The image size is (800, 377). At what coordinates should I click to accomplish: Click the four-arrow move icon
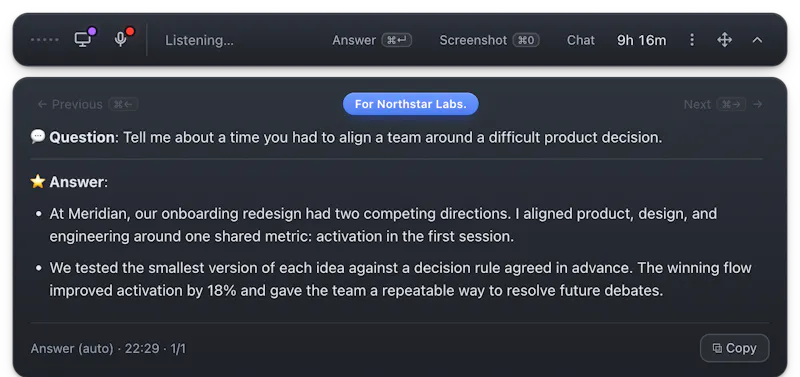724,40
